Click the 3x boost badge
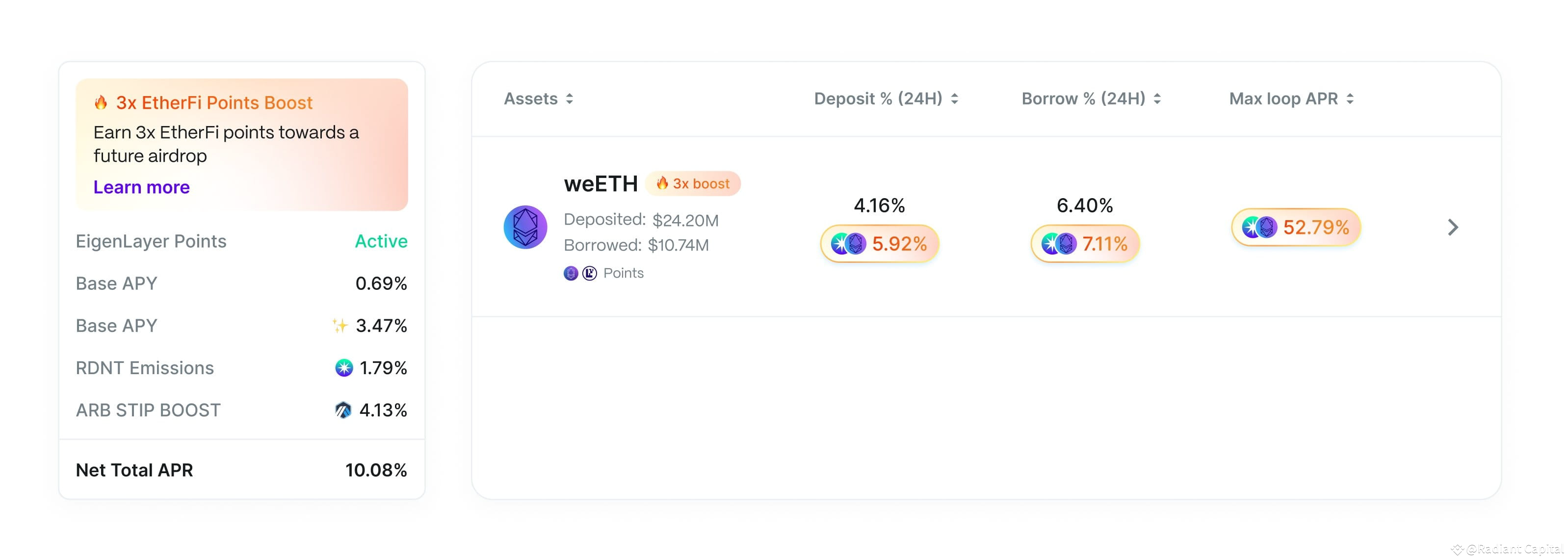 (693, 184)
